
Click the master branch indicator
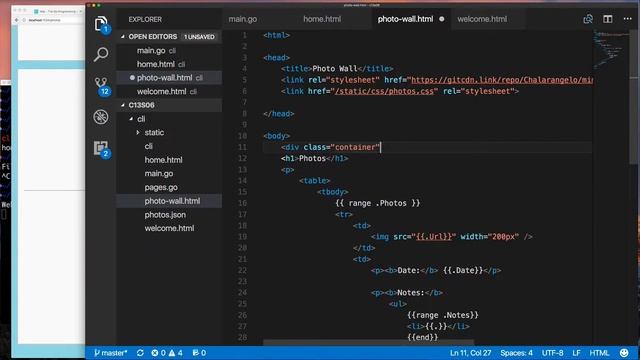click(110, 353)
